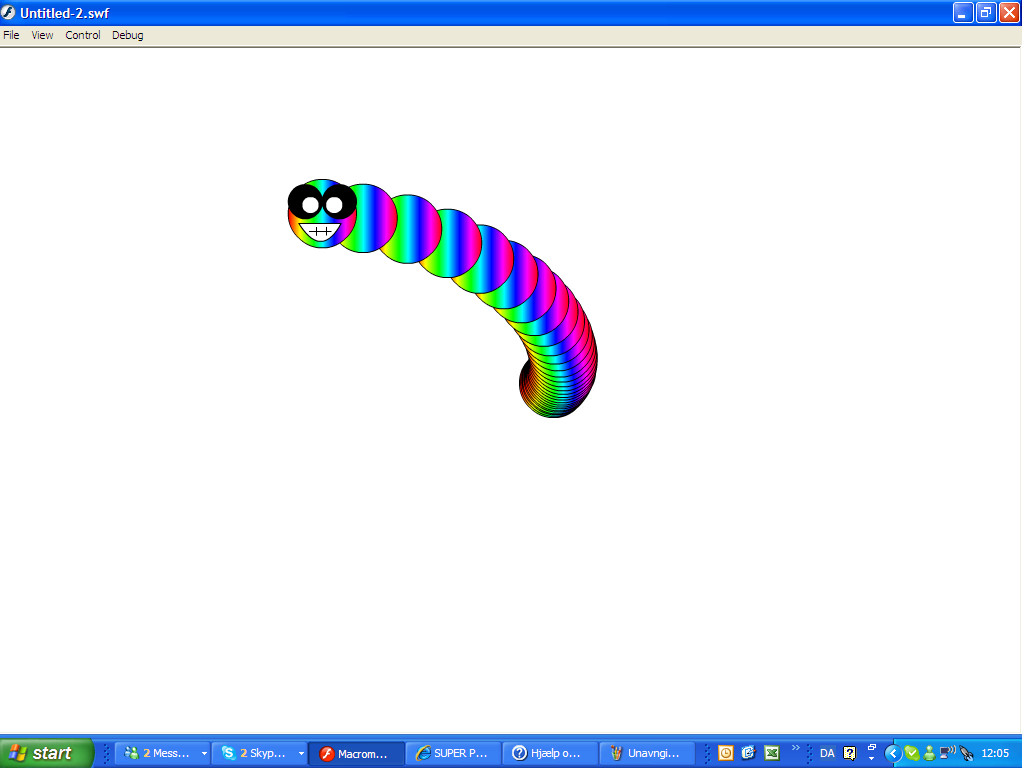This screenshot has height=768, width=1024.
Task: Click the Start button
Action: click(x=45, y=752)
